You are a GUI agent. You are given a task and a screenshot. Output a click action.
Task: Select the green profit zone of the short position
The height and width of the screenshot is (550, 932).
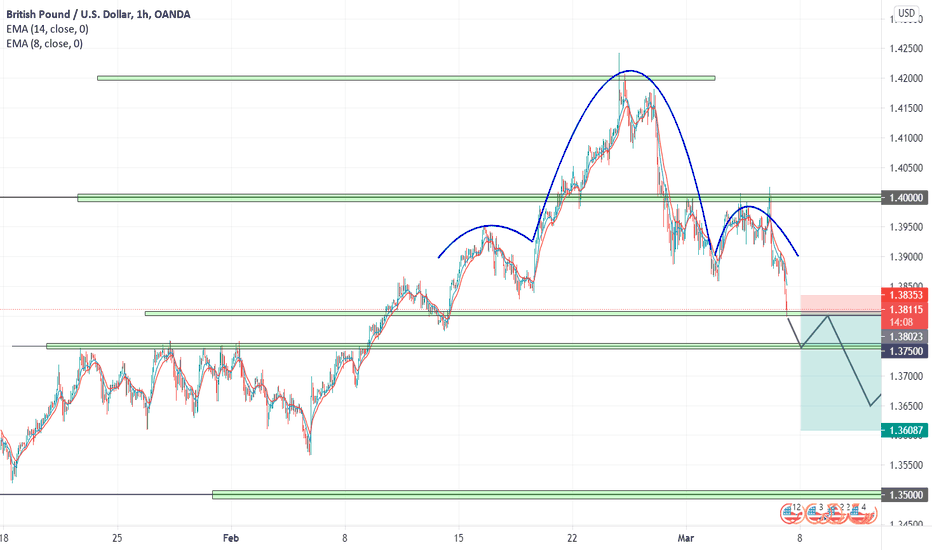pyautogui.click(x=841, y=371)
